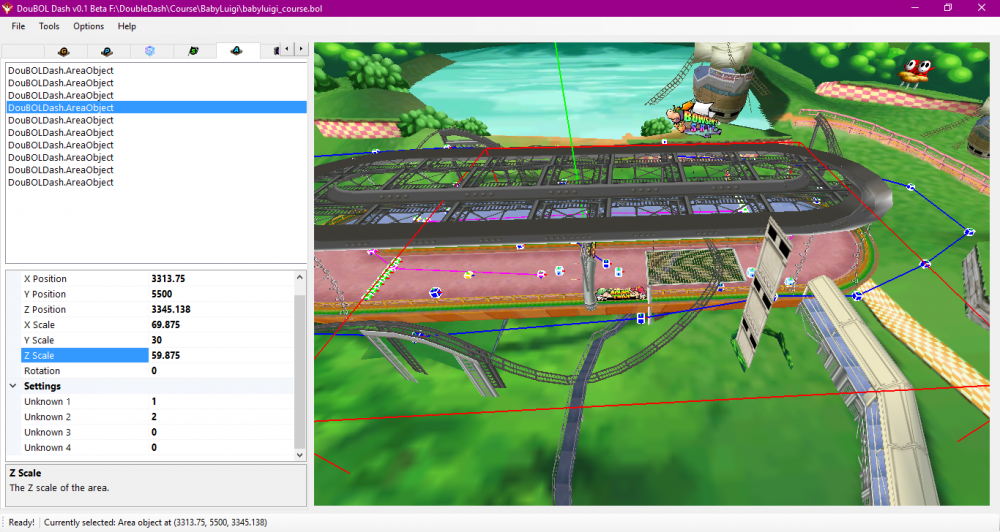Edit Z Scale value 59.875
The width and height of the screenshot is (1000, 532).
pyautogui.click(x=221, y=355)
